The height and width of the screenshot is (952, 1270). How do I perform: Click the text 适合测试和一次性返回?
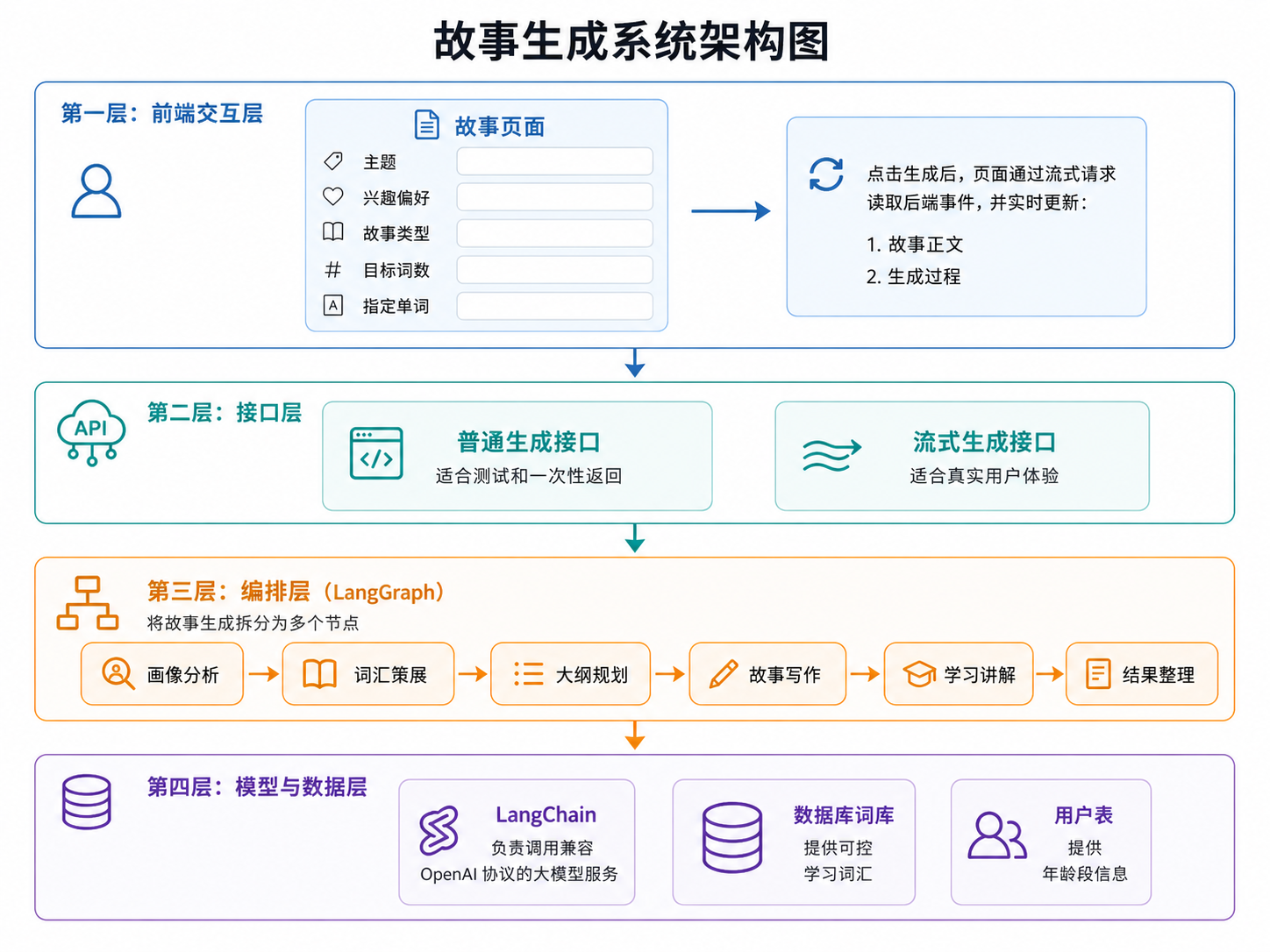(529, 476)
